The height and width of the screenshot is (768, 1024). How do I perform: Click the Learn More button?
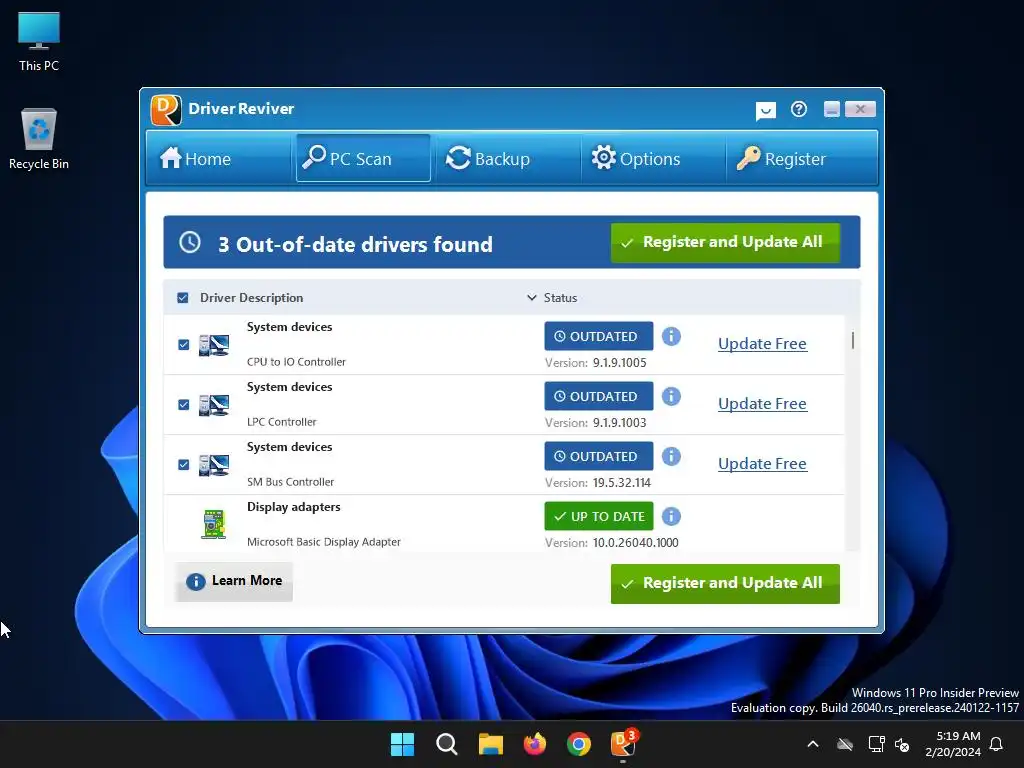[234, 581]
